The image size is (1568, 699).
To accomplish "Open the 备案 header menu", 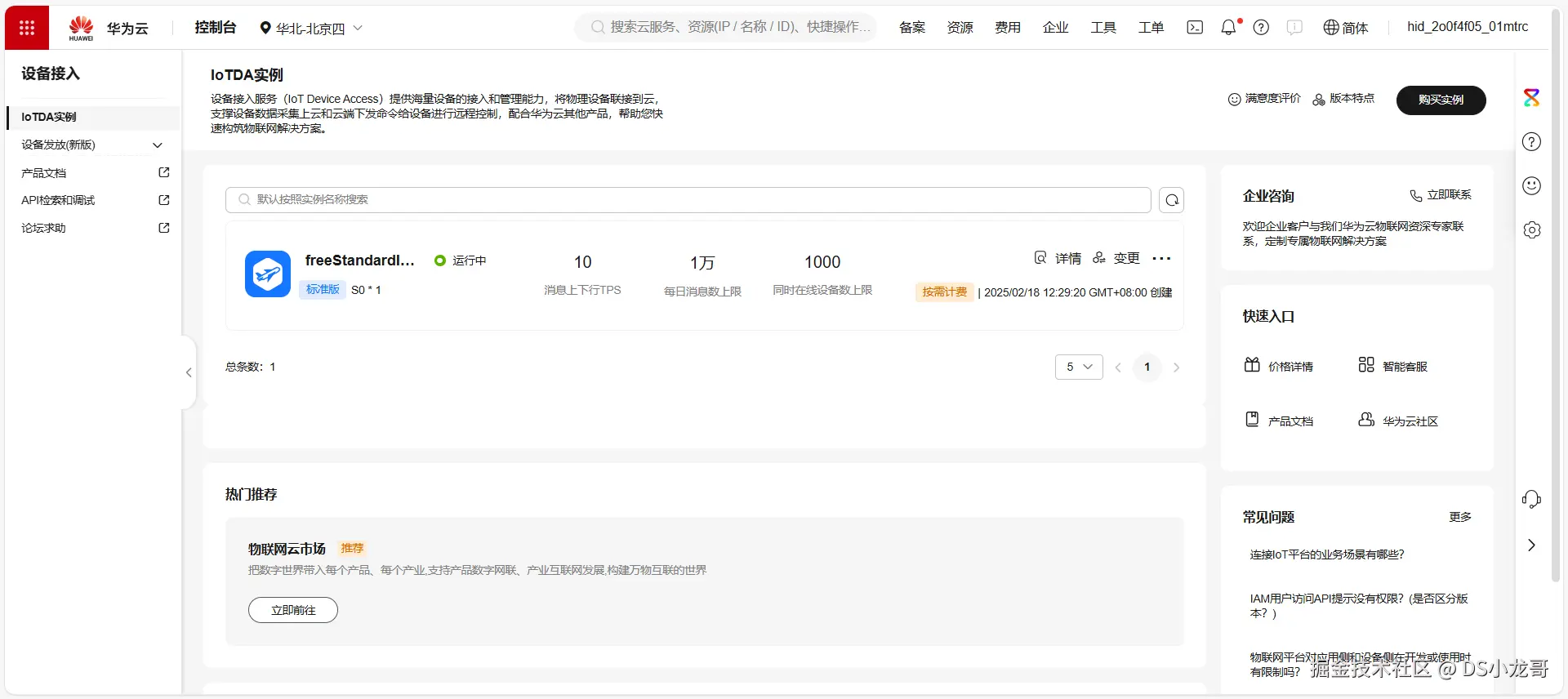I will (912, 28).
